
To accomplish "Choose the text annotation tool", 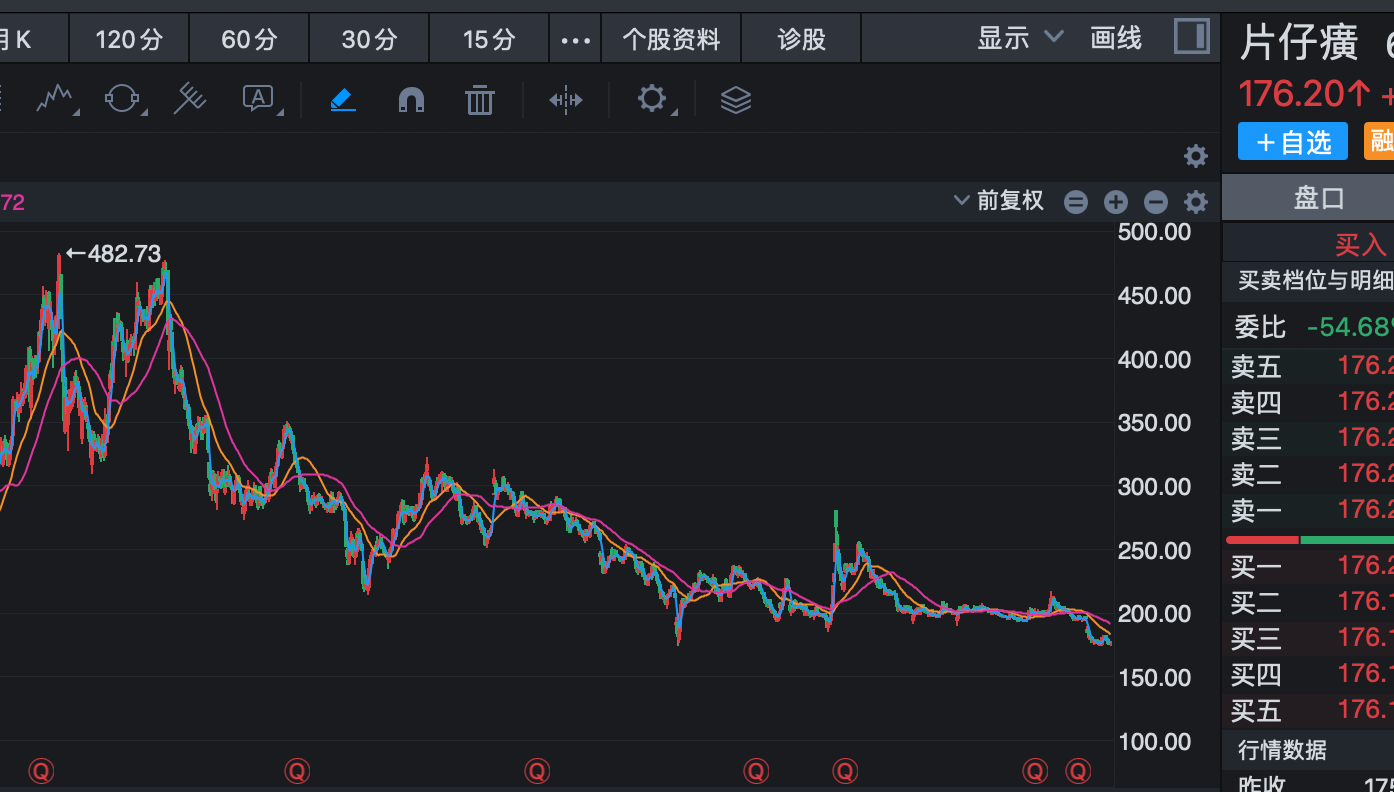I will click(x=258, y=98).
